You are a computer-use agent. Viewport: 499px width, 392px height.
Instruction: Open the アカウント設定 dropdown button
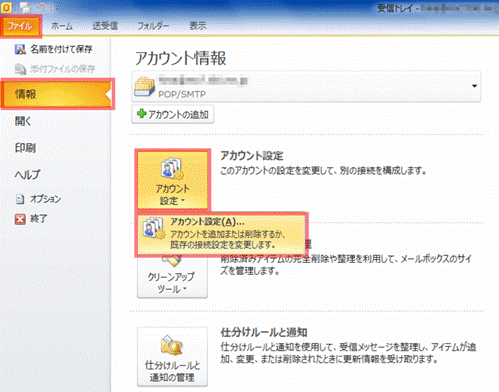(x=173, y=180)
